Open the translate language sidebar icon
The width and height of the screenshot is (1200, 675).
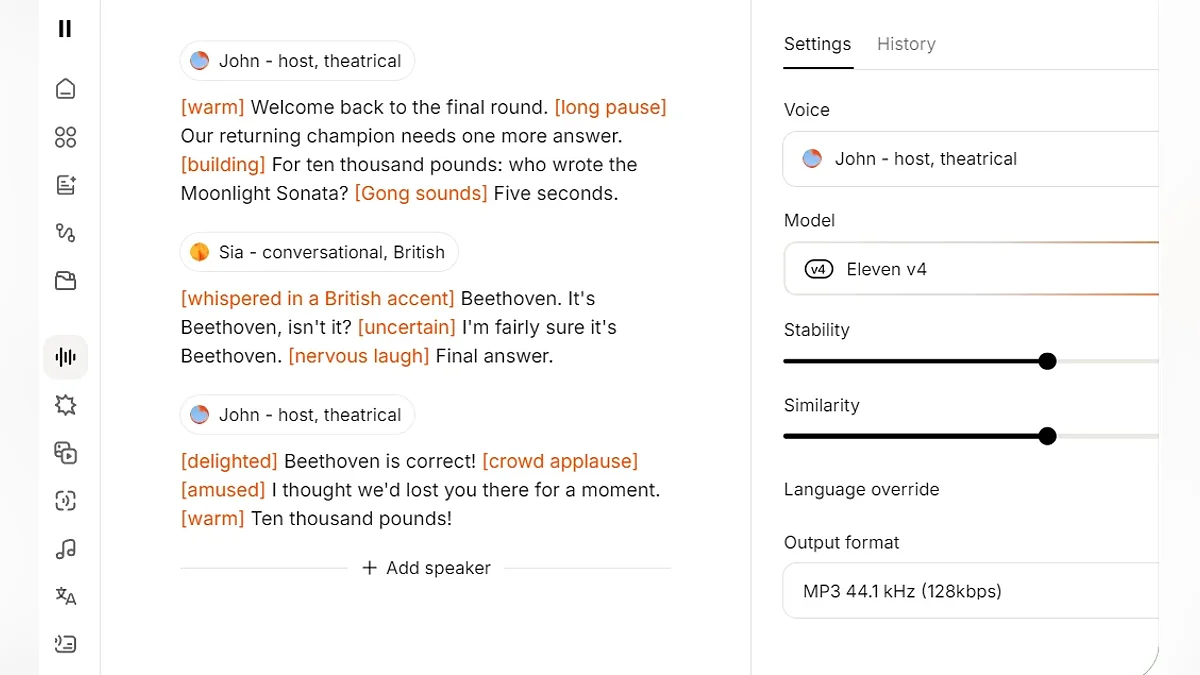click(65, 597)
